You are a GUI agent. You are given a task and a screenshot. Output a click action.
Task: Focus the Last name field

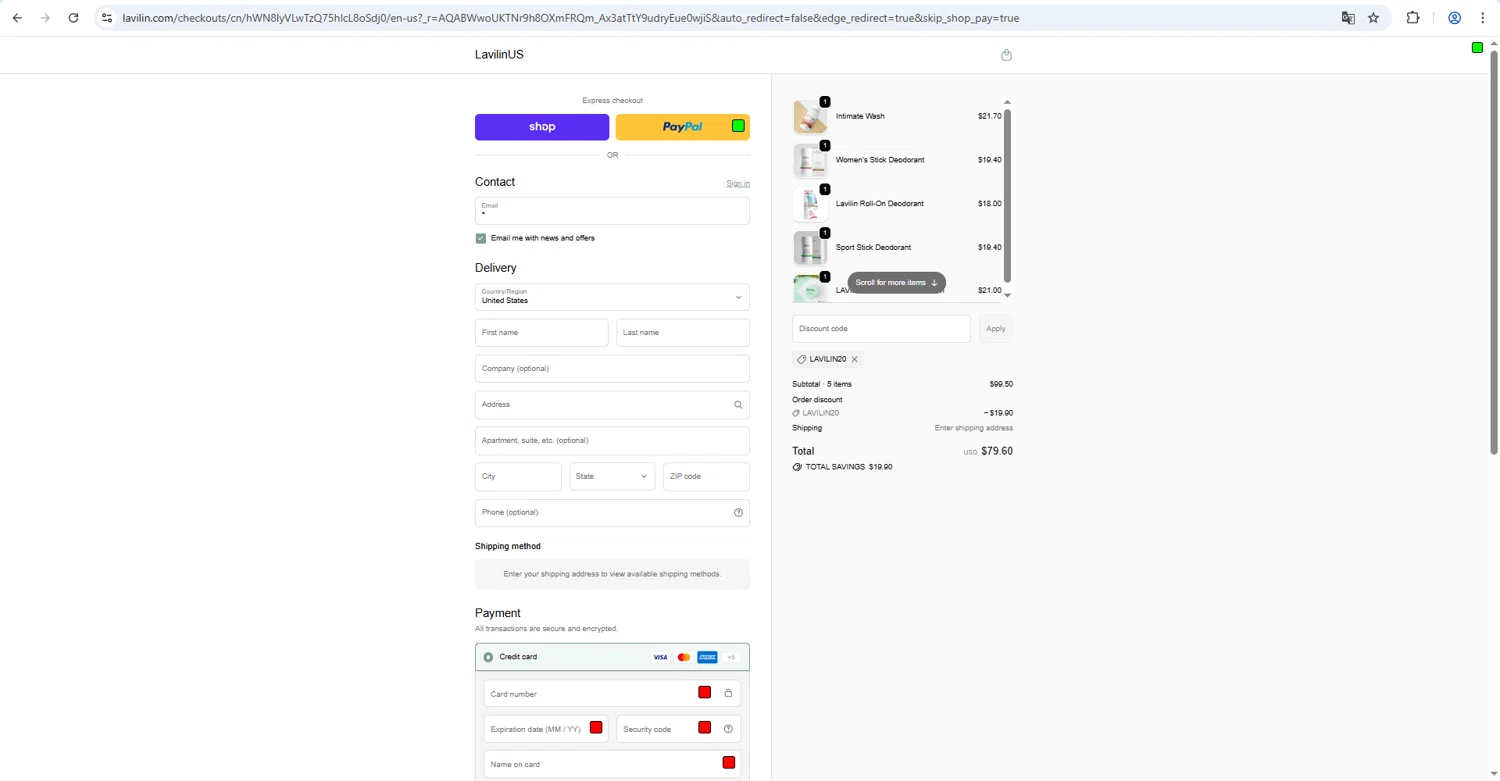tap(683, 333)
